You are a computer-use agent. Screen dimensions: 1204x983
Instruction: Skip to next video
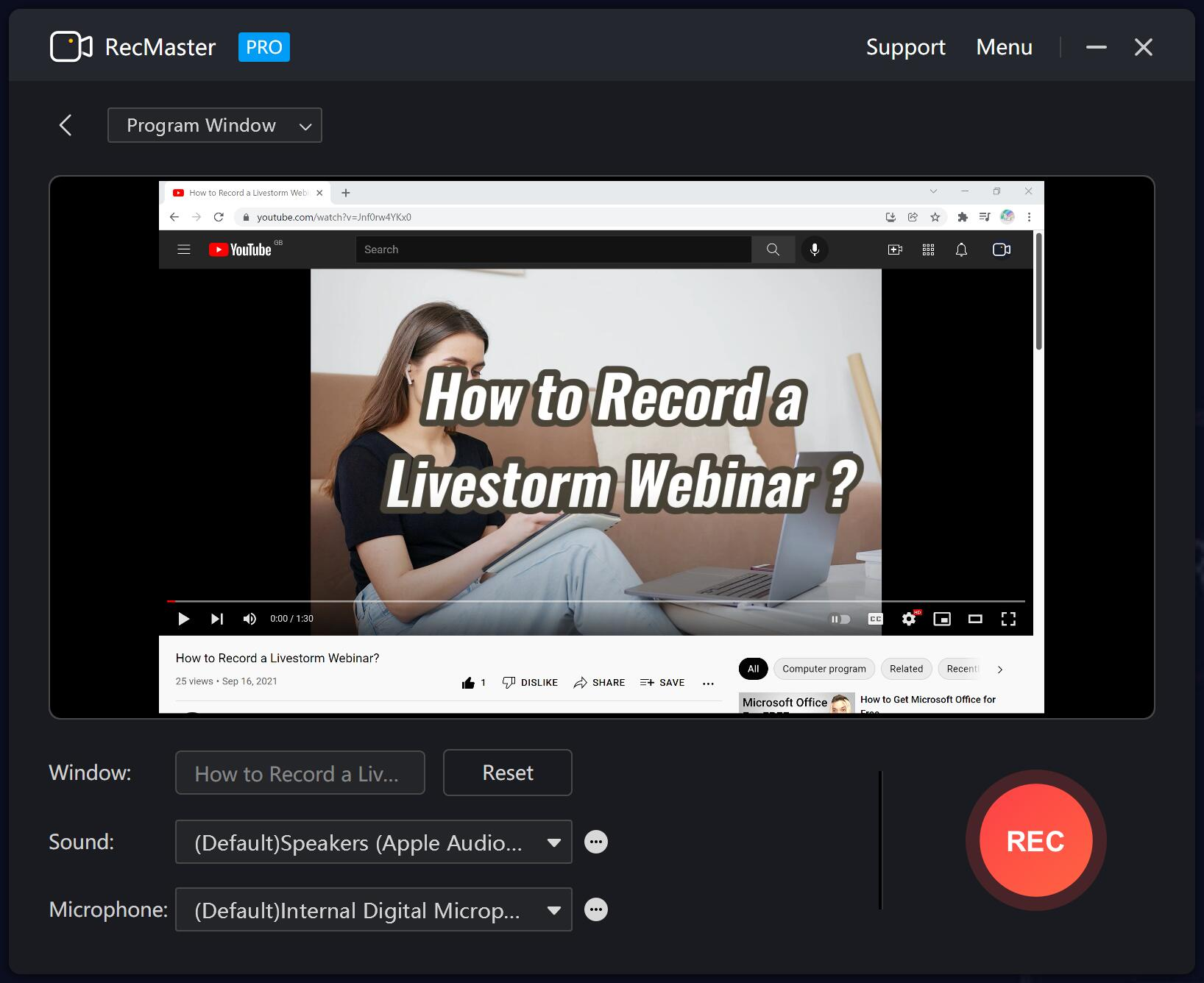[x=216, y=619]
